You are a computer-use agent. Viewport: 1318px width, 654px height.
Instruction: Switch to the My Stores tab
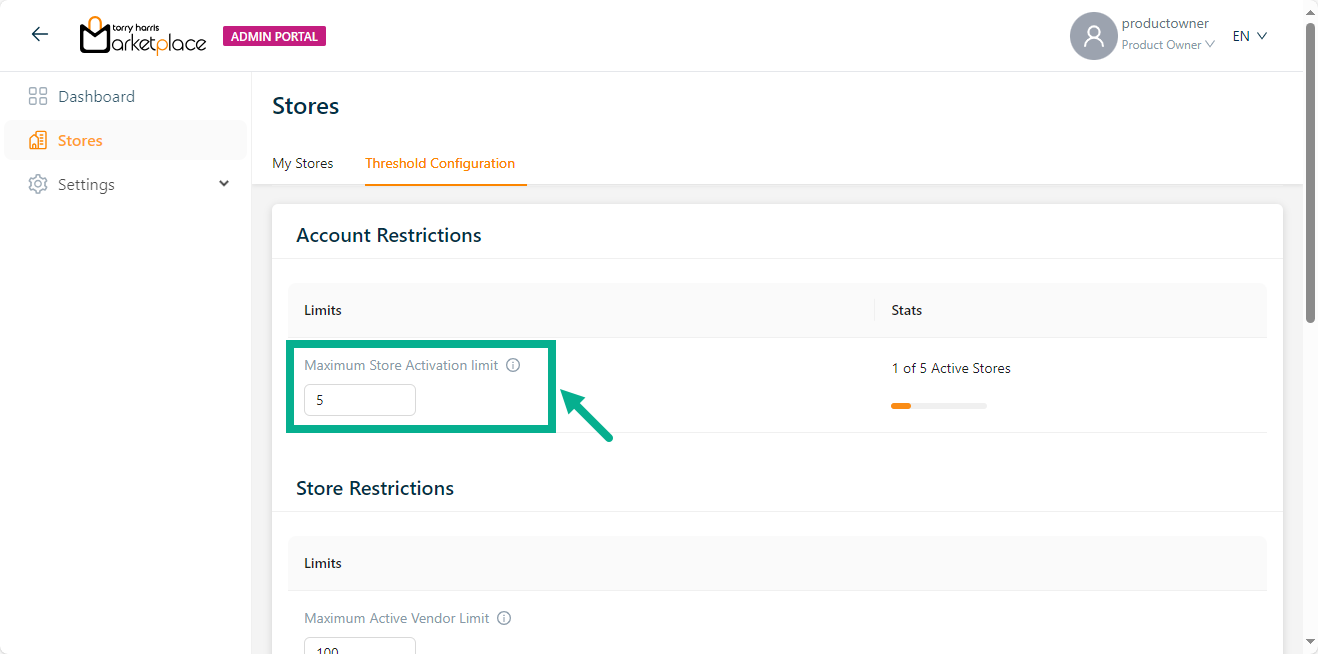point(303,163)
